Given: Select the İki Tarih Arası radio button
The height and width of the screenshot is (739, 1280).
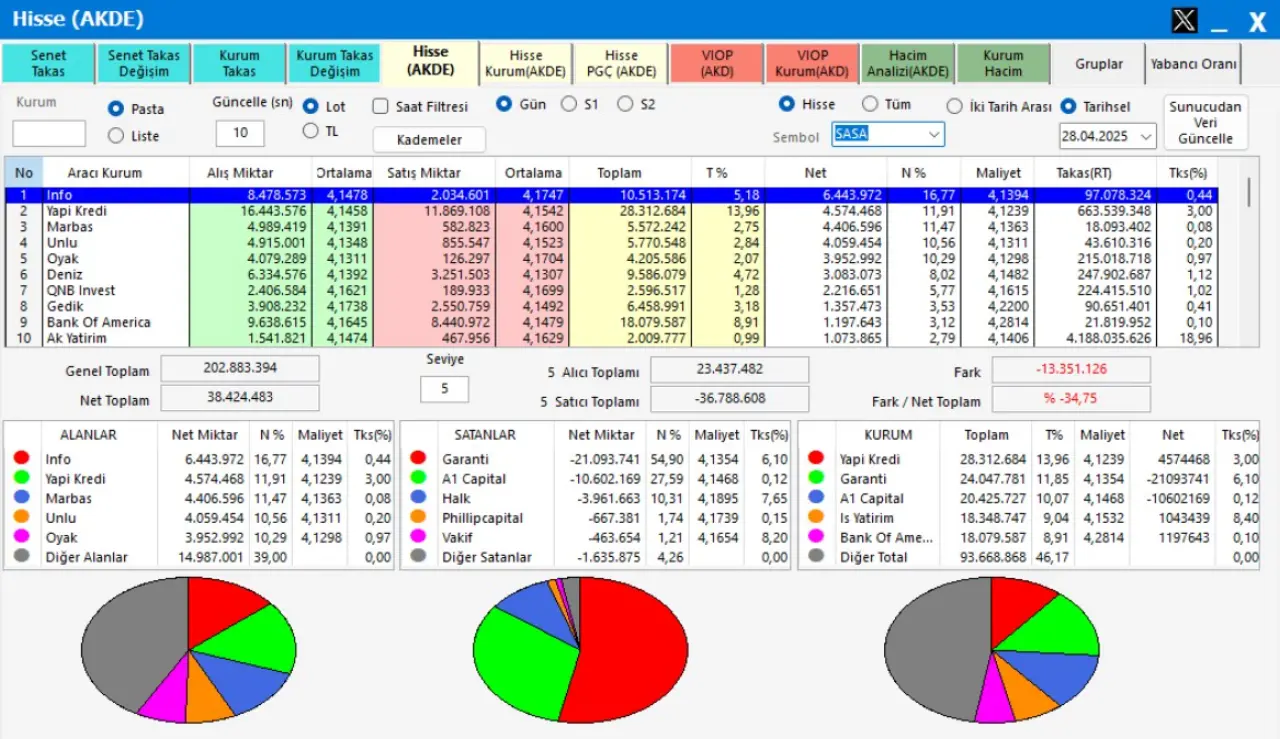Looking at the screenshot, I should (x=955, y=106).
